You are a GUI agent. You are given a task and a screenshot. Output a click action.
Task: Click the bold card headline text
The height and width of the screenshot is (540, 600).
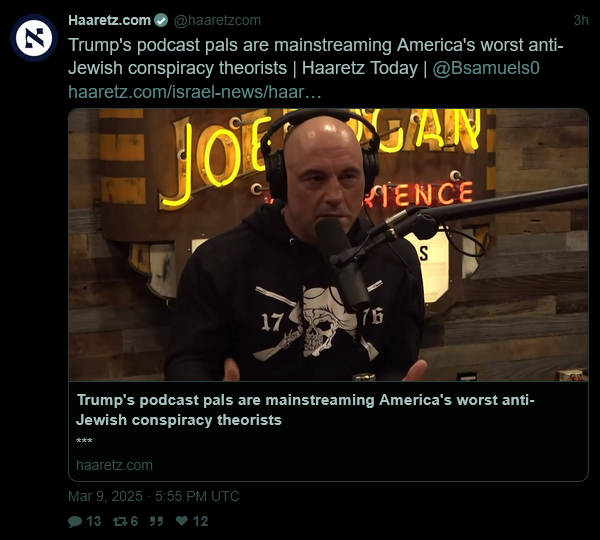pos(305,410)
